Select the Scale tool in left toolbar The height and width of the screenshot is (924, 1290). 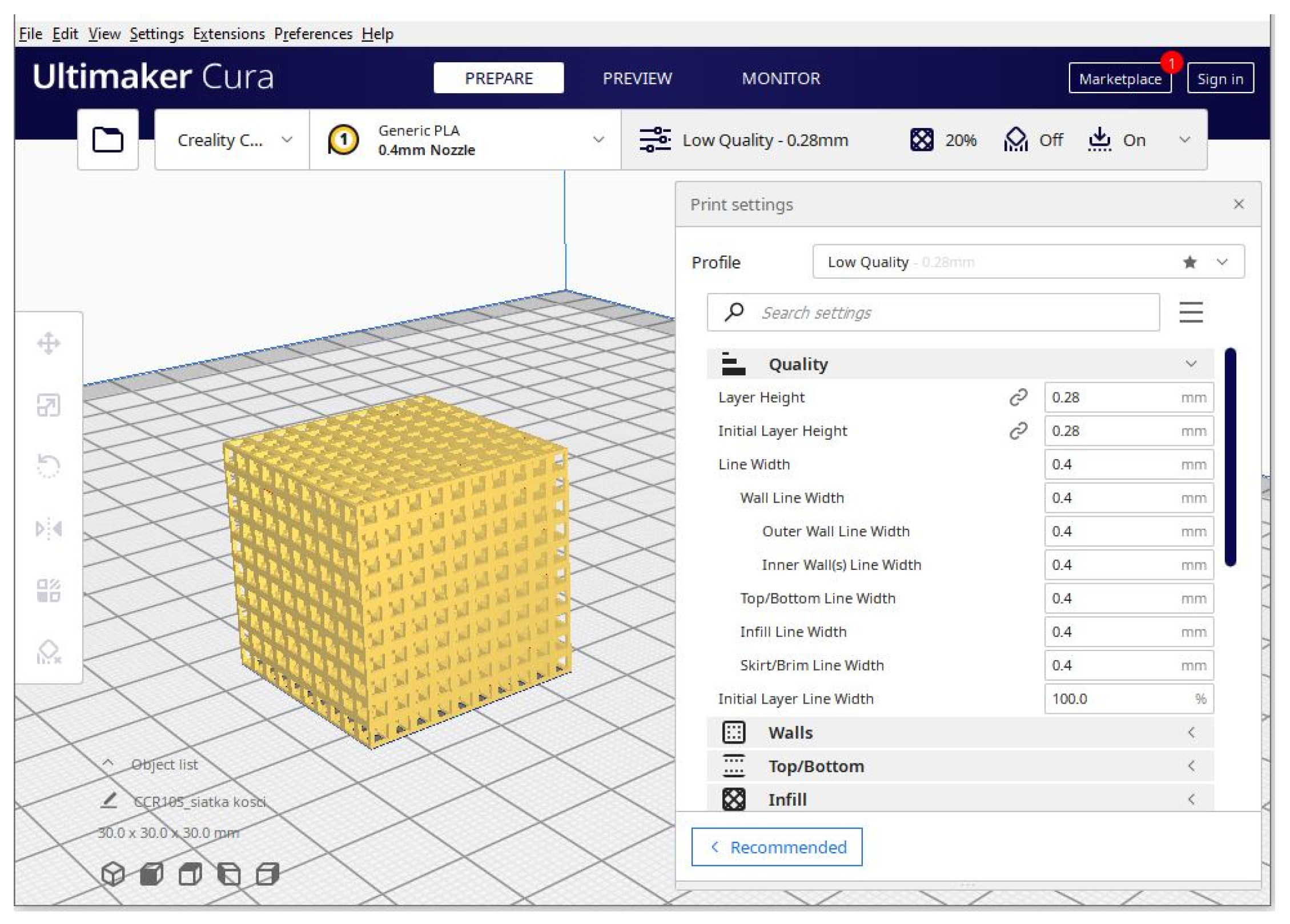point(49,405)
